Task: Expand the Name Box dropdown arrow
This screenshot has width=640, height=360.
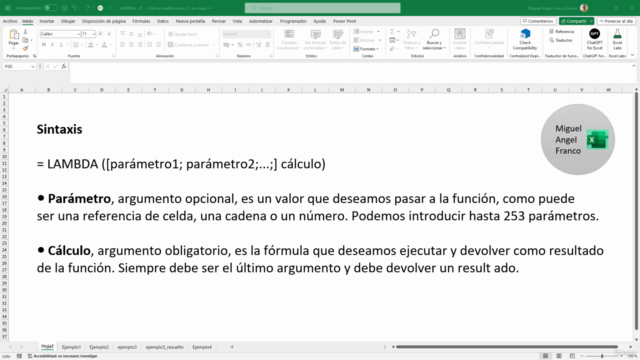Action: coord(33,67)
